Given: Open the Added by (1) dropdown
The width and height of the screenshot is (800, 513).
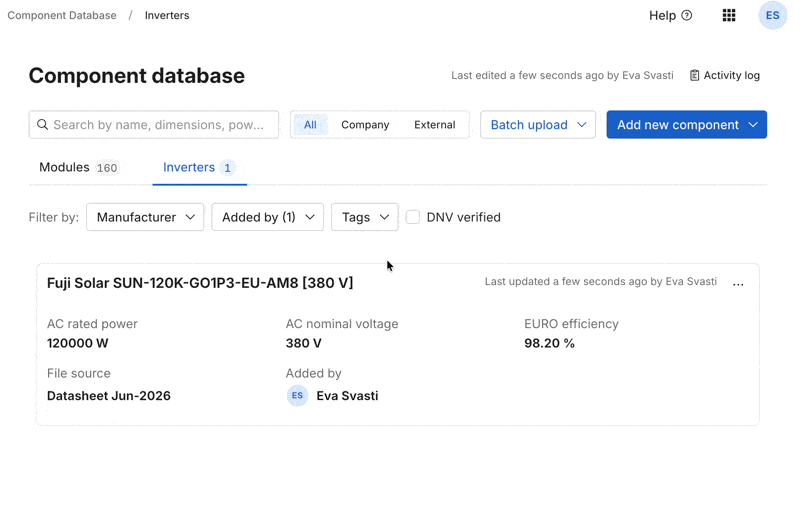Looking at the screenshot, I should pos(267,217).
